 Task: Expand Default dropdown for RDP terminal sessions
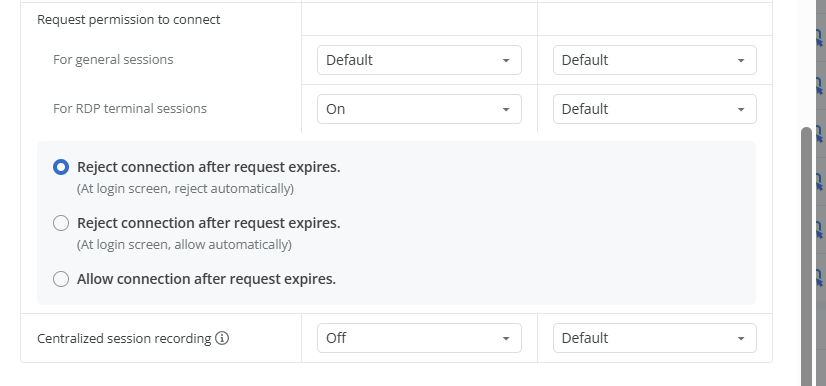[x=655, y=109]
